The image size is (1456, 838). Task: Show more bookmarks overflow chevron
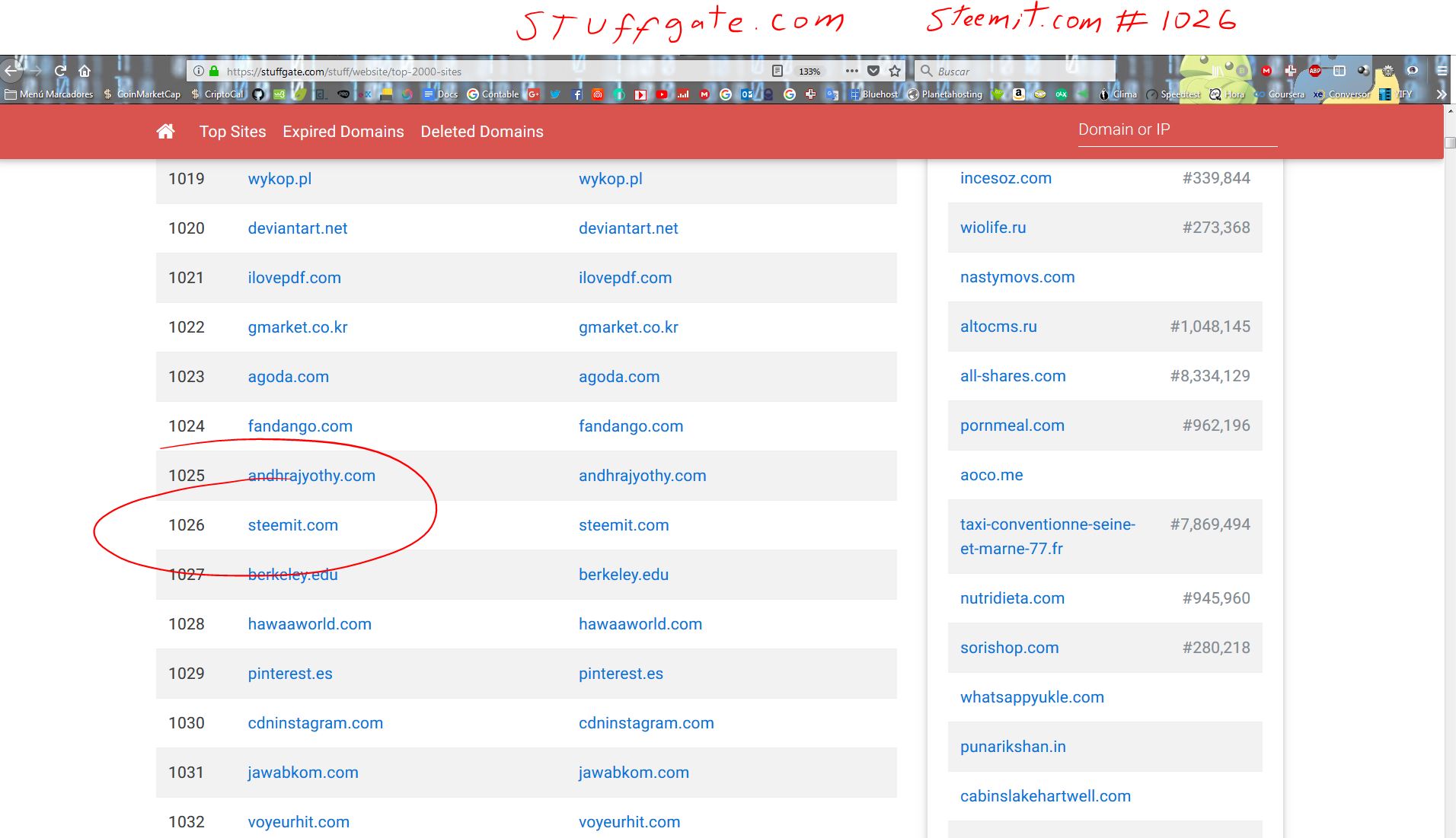point(1441,94)
